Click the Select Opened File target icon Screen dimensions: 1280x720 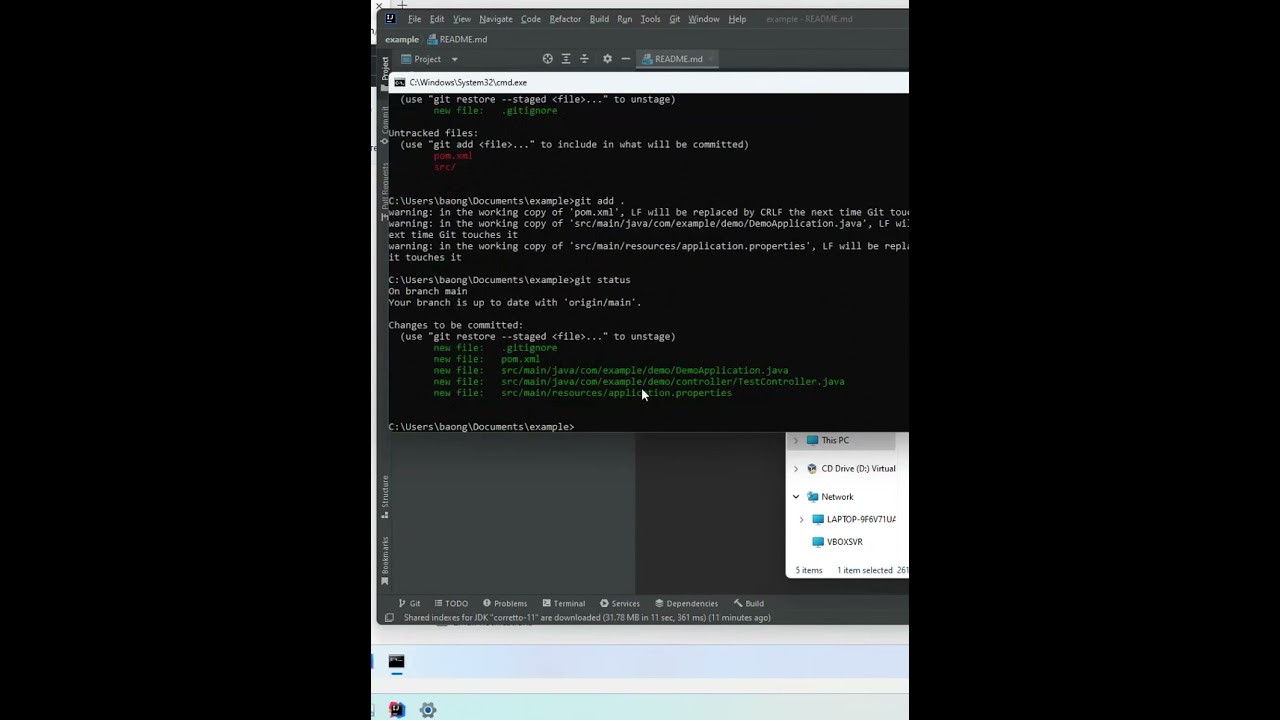[x=547, y=59]
